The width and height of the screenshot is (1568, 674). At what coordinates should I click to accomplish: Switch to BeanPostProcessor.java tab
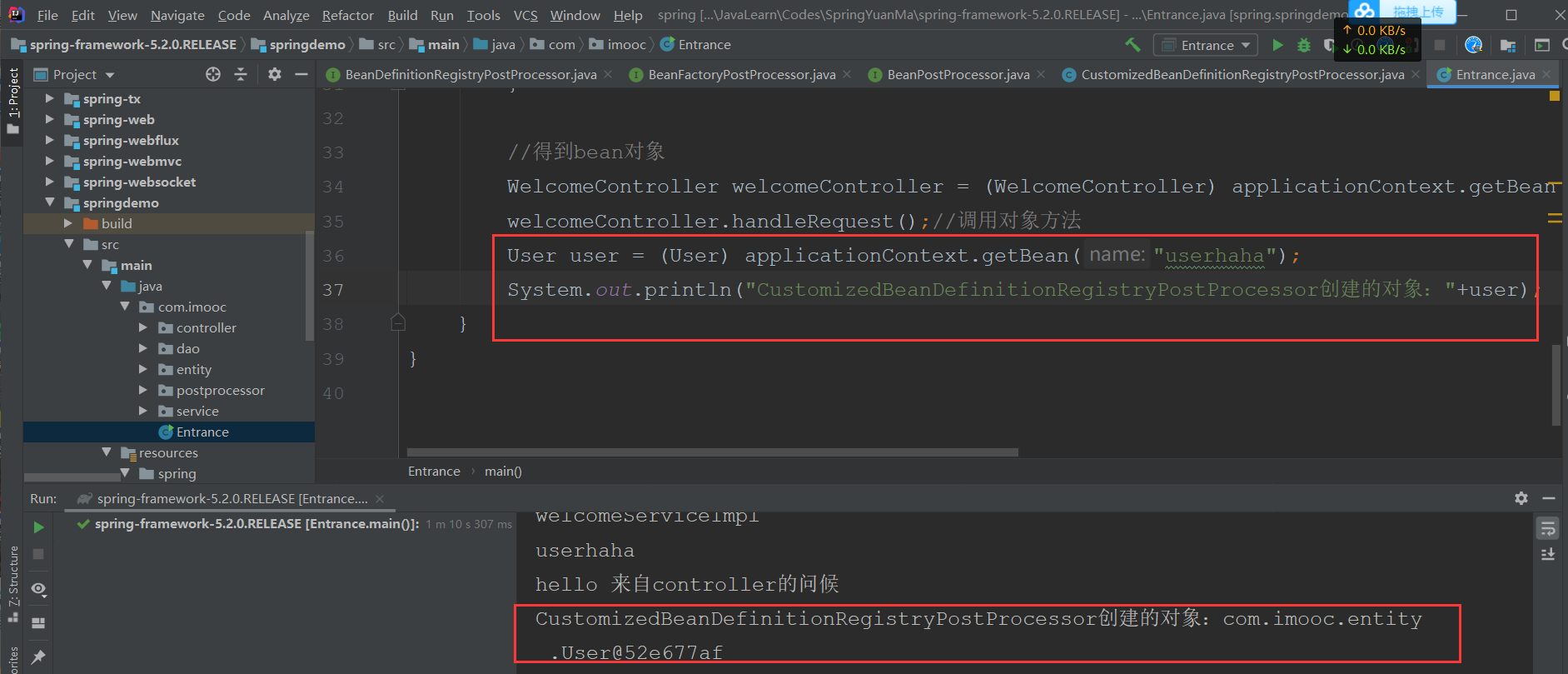(958, 75)
